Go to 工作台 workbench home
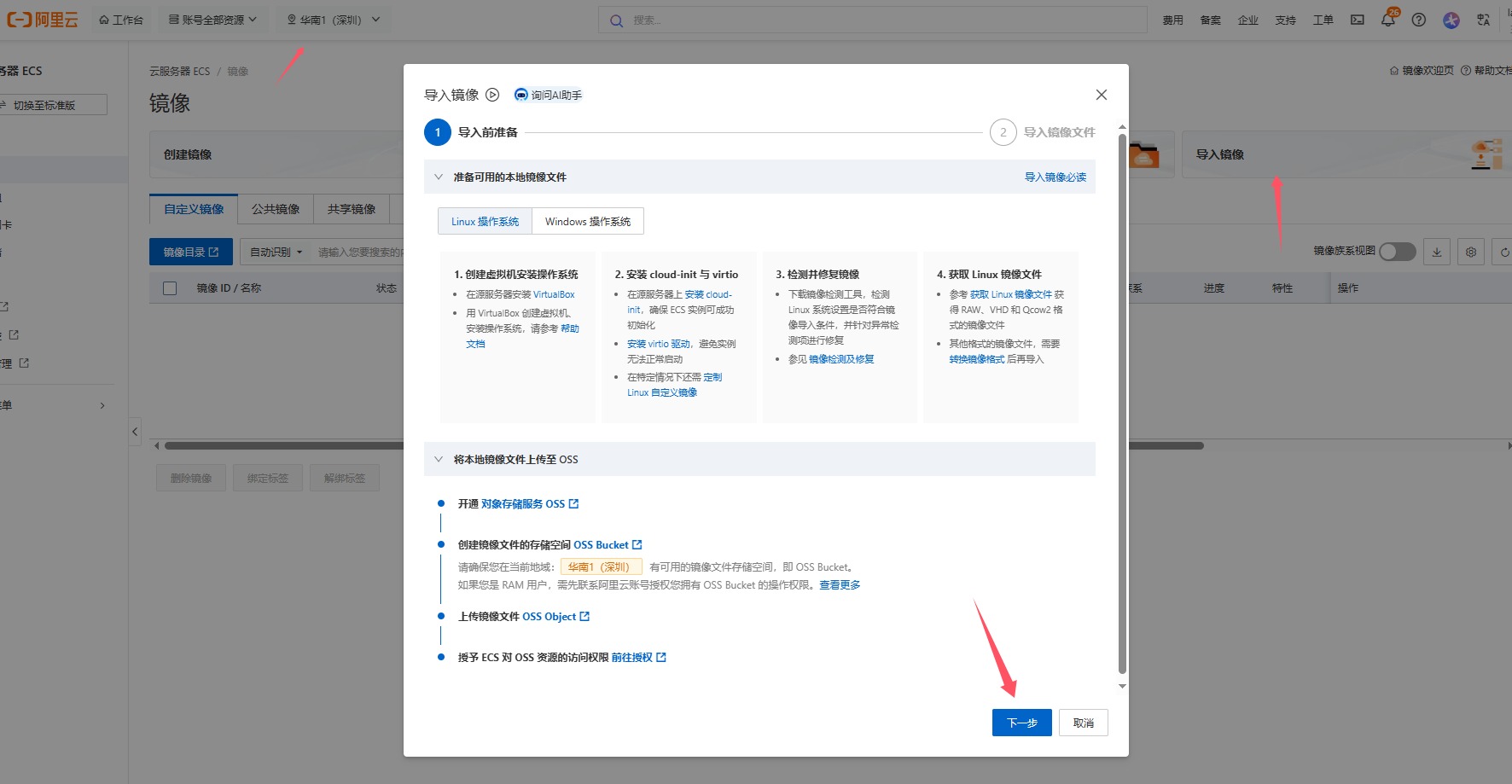1512x784 pixels. pos(121,20)
